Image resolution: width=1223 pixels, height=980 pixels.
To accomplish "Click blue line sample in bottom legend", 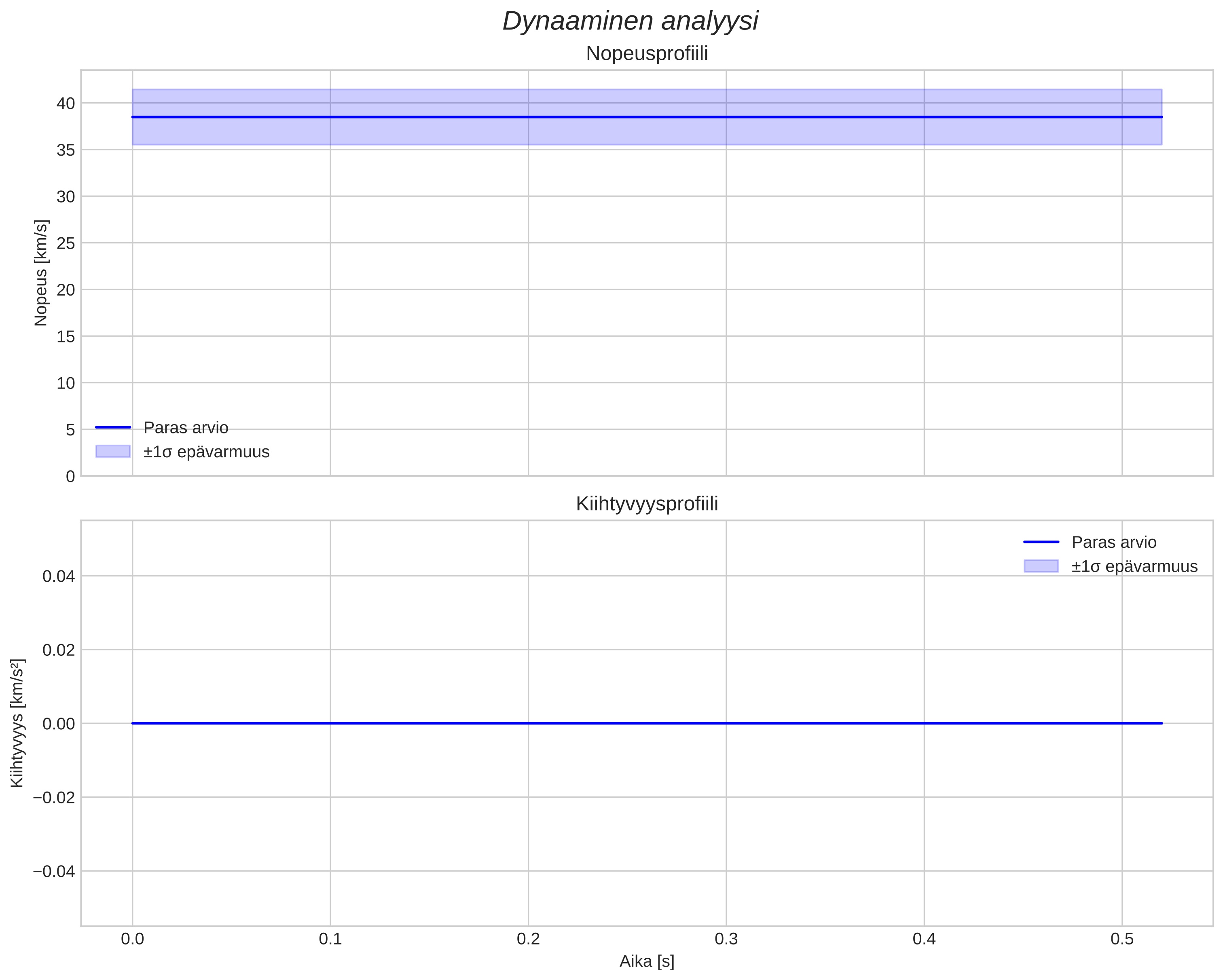I will point(1041,542).
